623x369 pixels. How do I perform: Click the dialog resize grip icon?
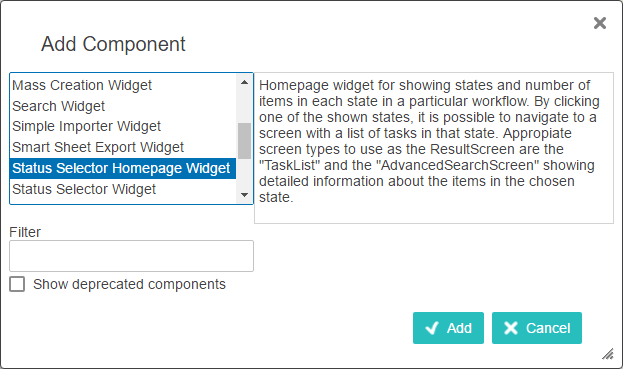coord(608,354)
